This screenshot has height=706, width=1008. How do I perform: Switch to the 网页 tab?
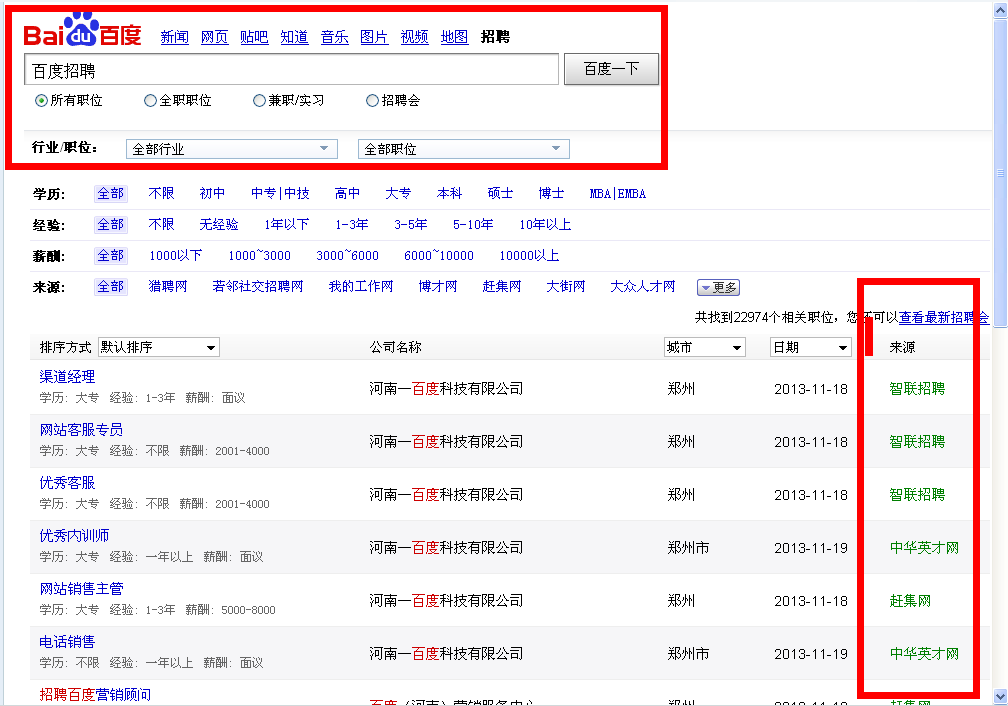coord(215,37)
